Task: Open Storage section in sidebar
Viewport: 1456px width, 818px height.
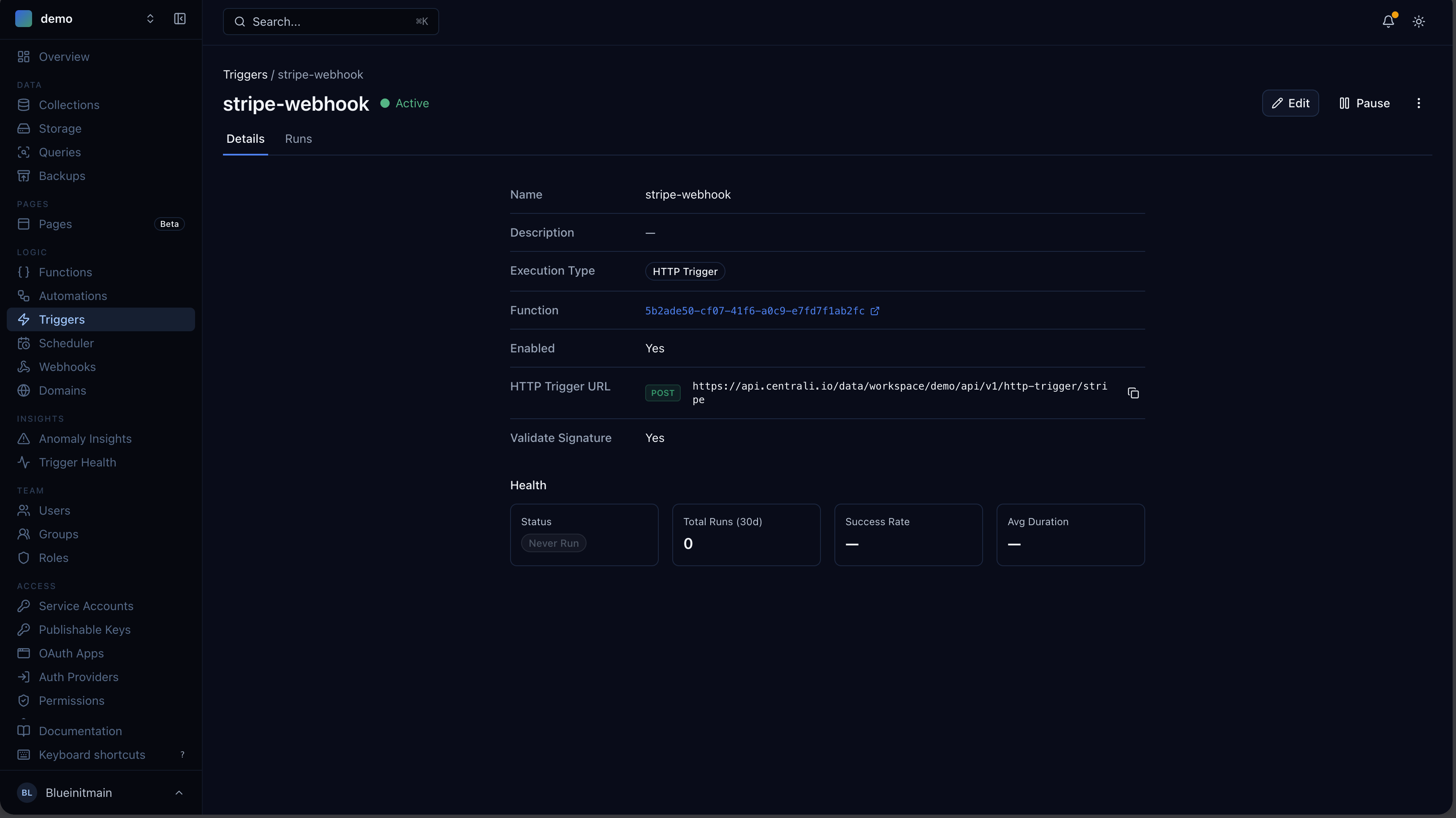Action: click(60, 129)
